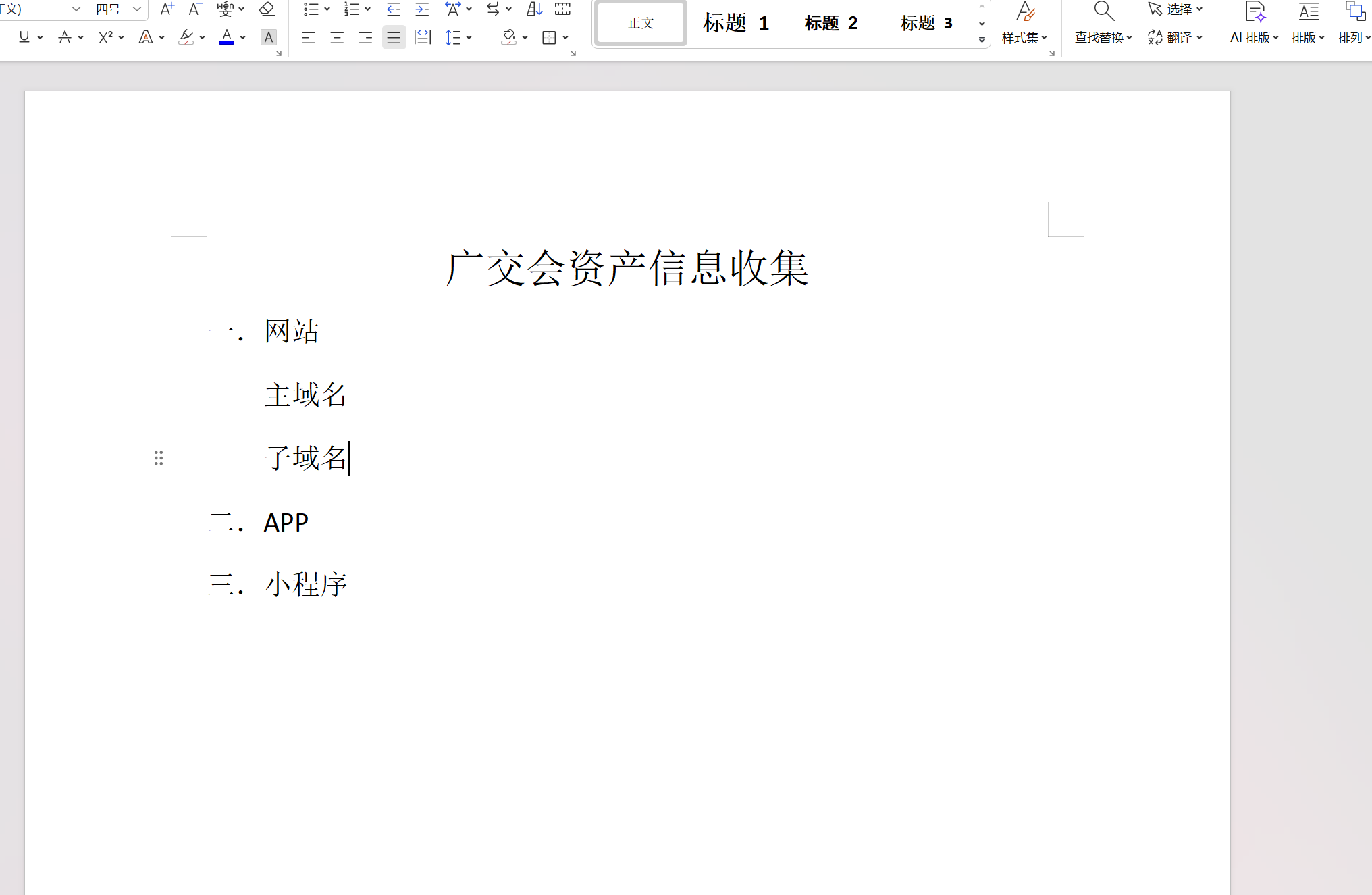Align the paragraph left

pyautogui.click(x=309, y=37)
